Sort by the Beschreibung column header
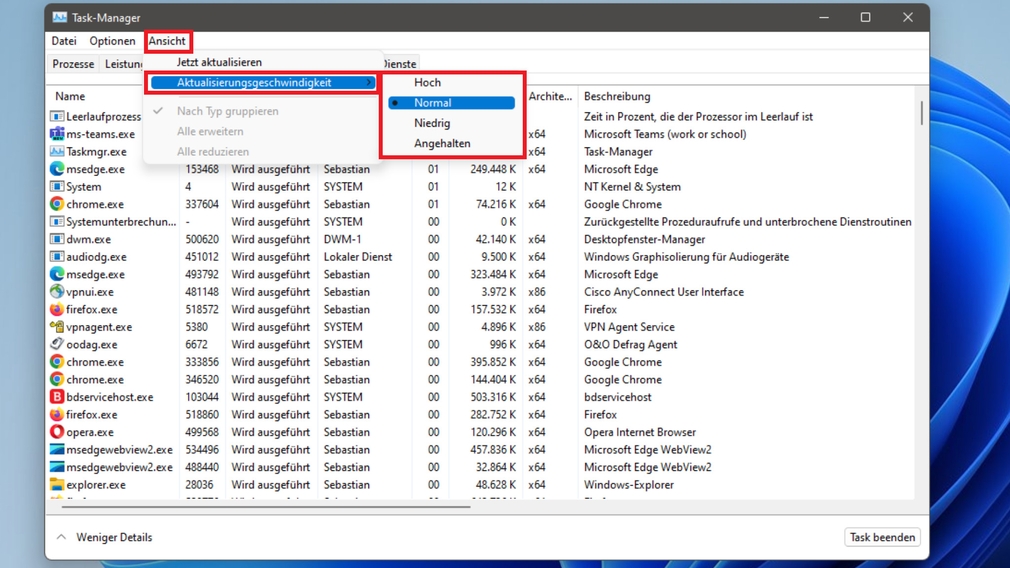Viewport: 1010px width, 568px height. [x=617, y=97]
